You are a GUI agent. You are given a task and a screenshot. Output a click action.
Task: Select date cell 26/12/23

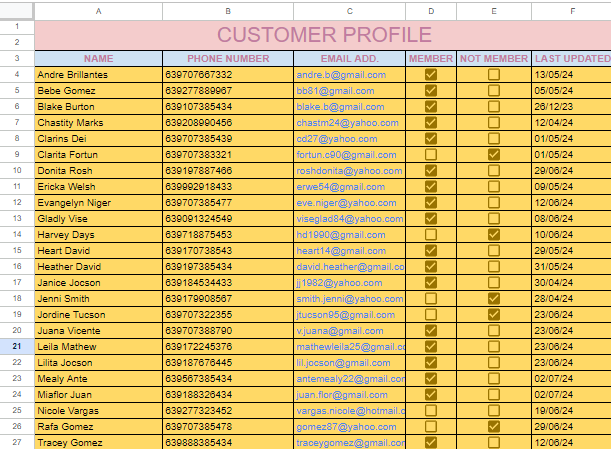pyautogui.click(x=572, y=106)
